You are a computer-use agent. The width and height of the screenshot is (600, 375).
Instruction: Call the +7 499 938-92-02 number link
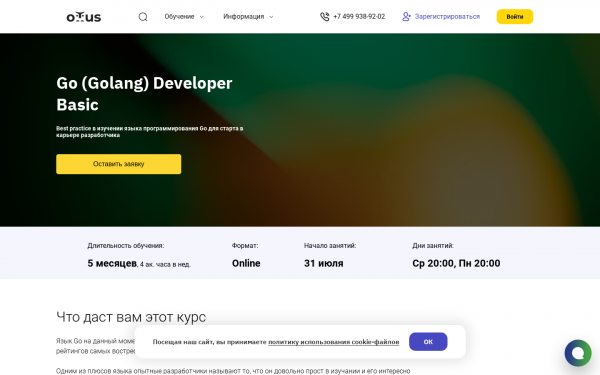[x=359, y=16]
